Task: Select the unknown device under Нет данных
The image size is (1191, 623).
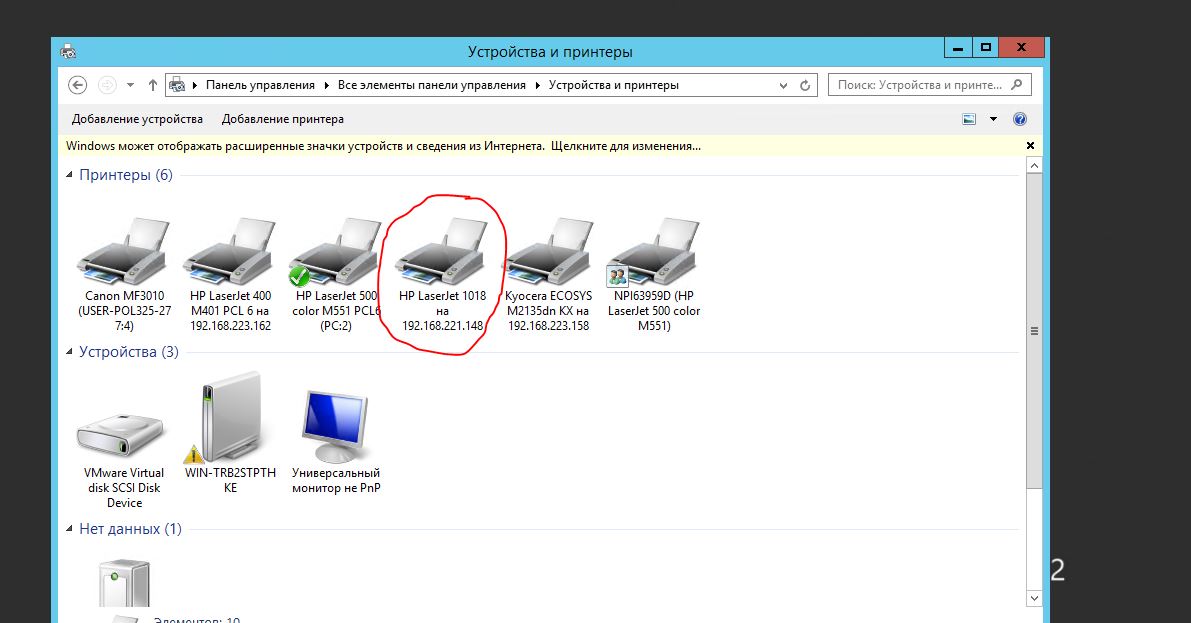Action: coord(124,583)
